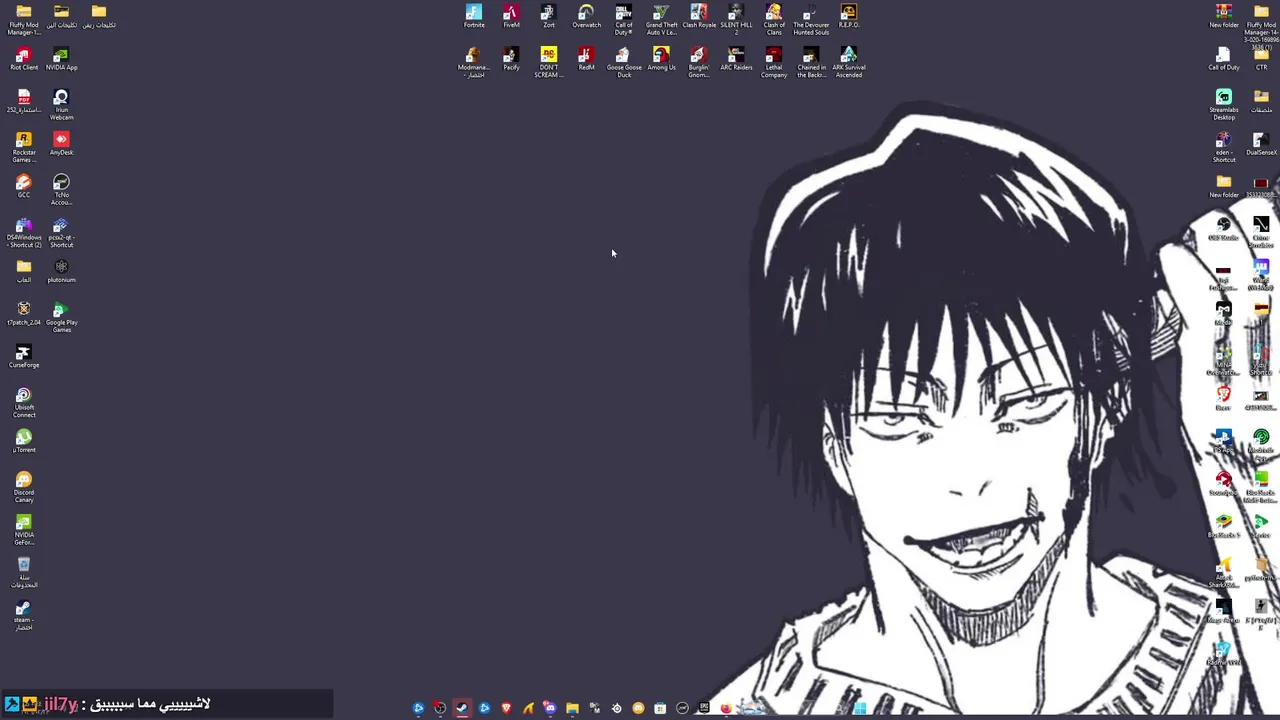This screenshot has height=720, width=1280.
Task: Open the Clash of Clans shortcut
Action: pos(774,20)
